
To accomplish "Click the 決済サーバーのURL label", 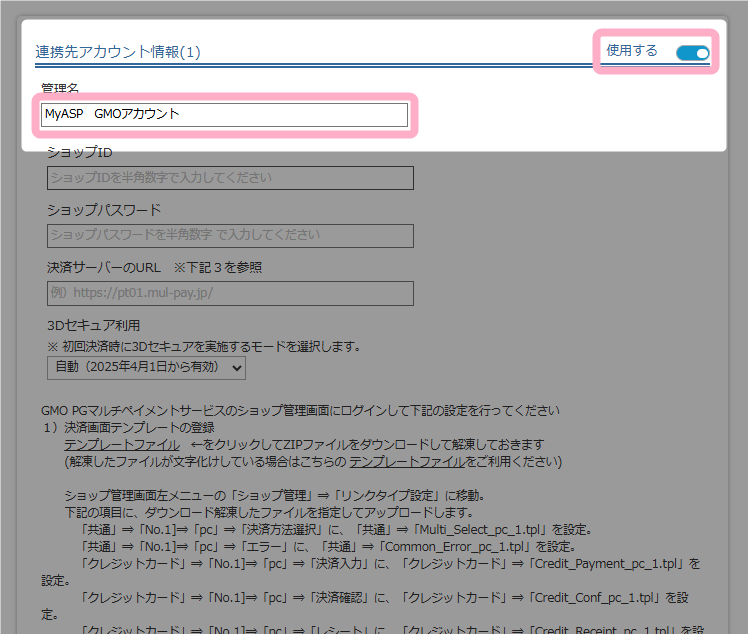I will point(103,268).
